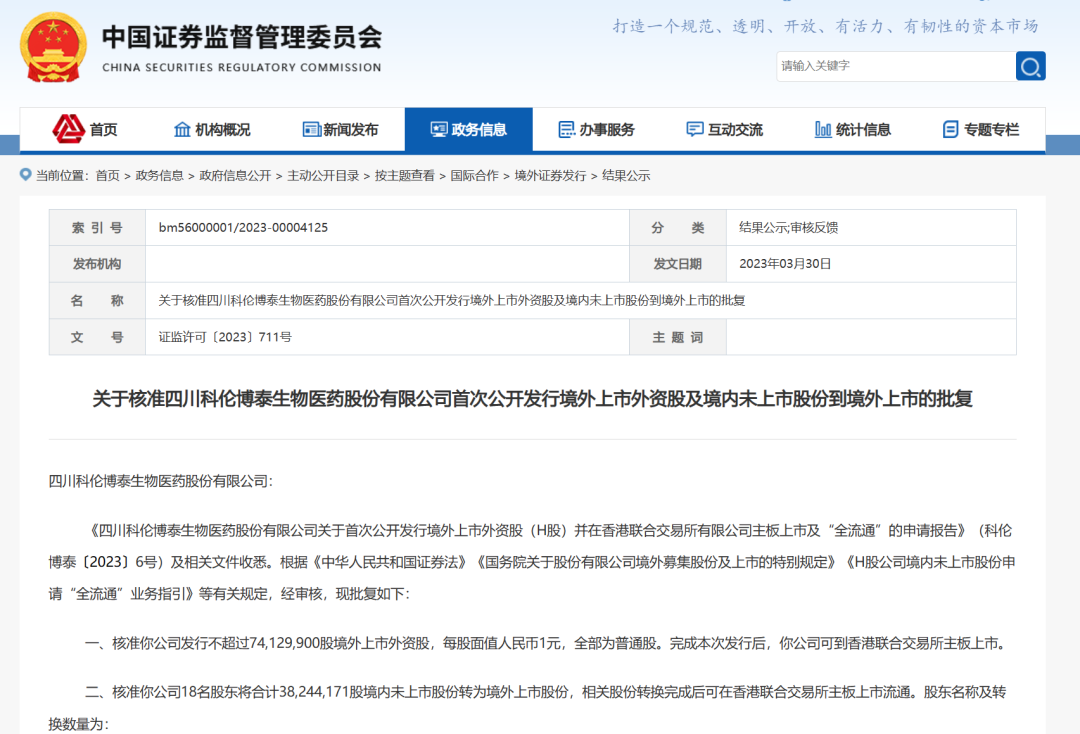Click index number bm56000001/2023-00004125

(x=243, y=227)
